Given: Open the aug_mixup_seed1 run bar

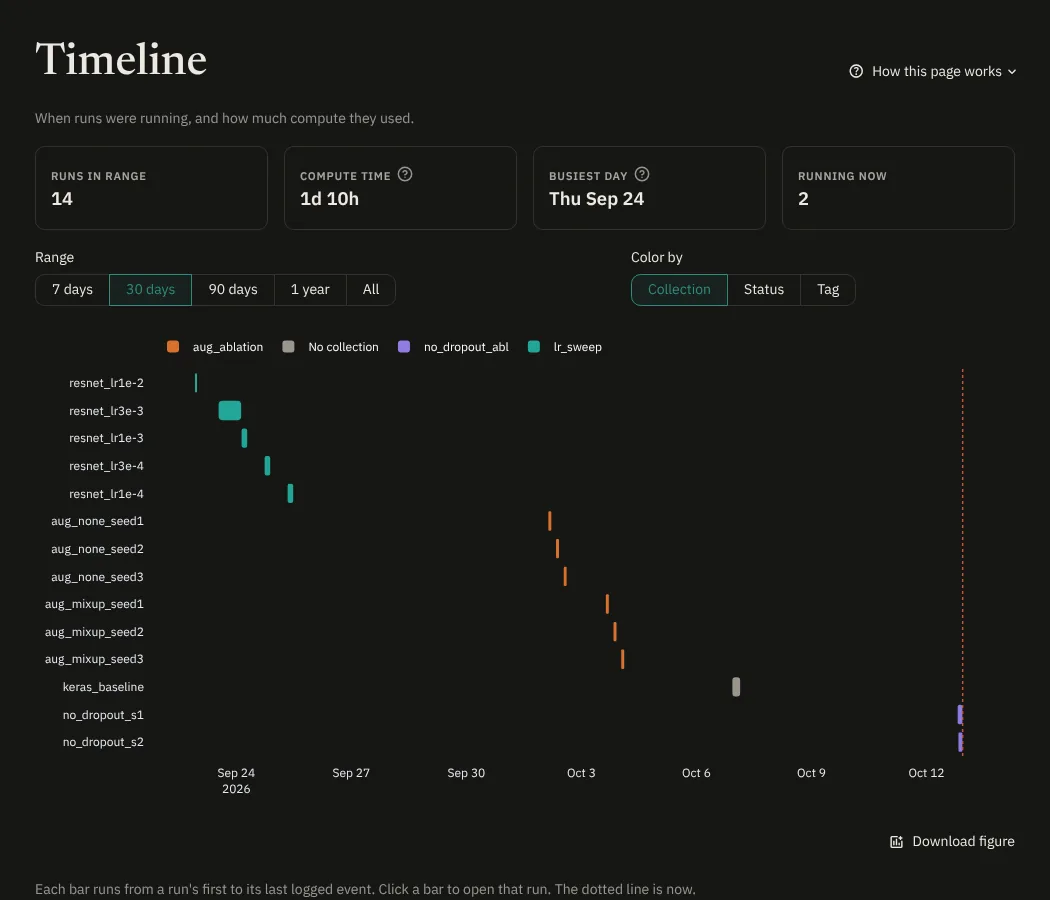Looking at the screenshot, I should click(x=607, y=604).
